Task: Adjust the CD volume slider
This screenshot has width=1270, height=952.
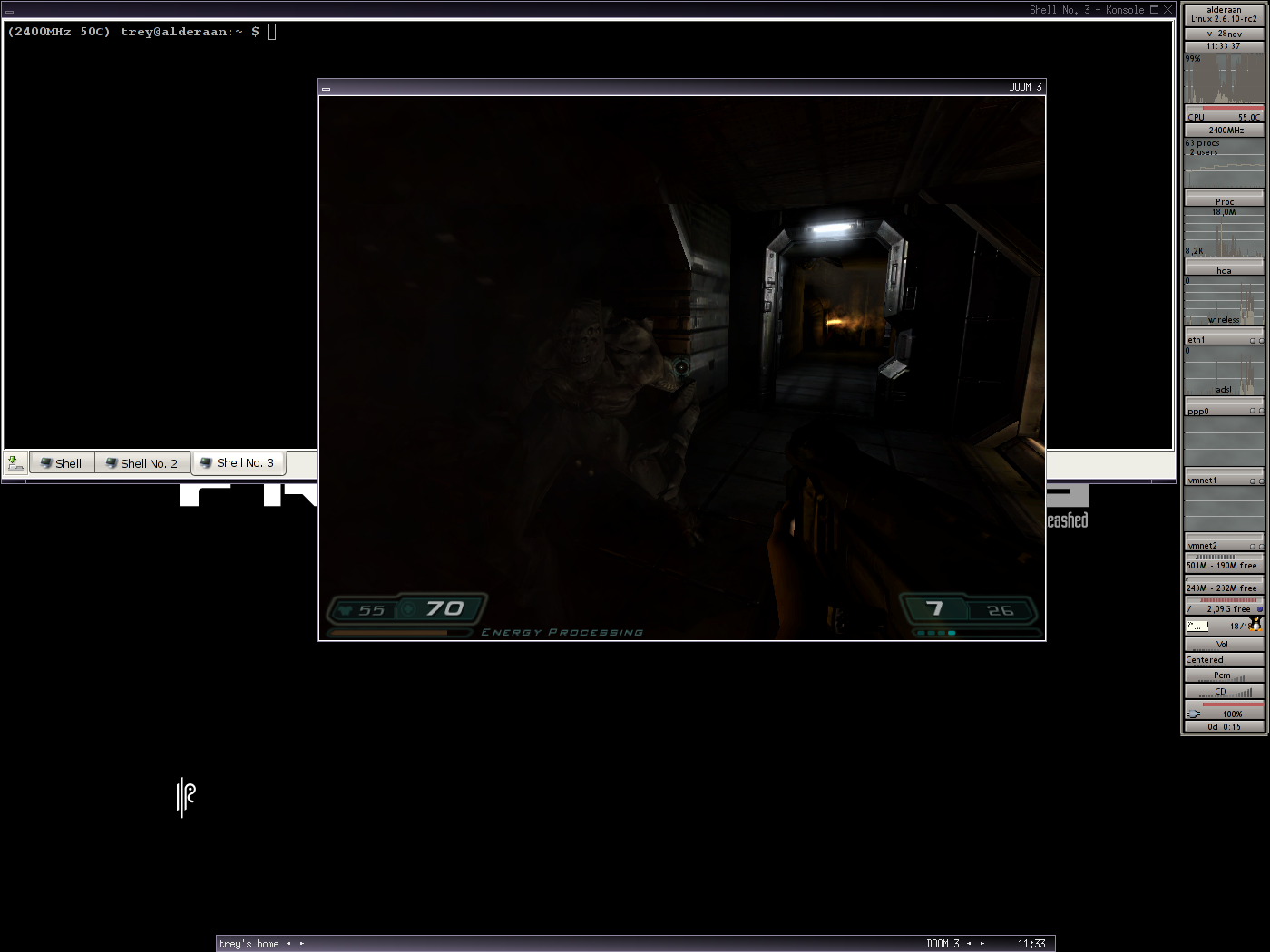Action: tap(1224, 692)
